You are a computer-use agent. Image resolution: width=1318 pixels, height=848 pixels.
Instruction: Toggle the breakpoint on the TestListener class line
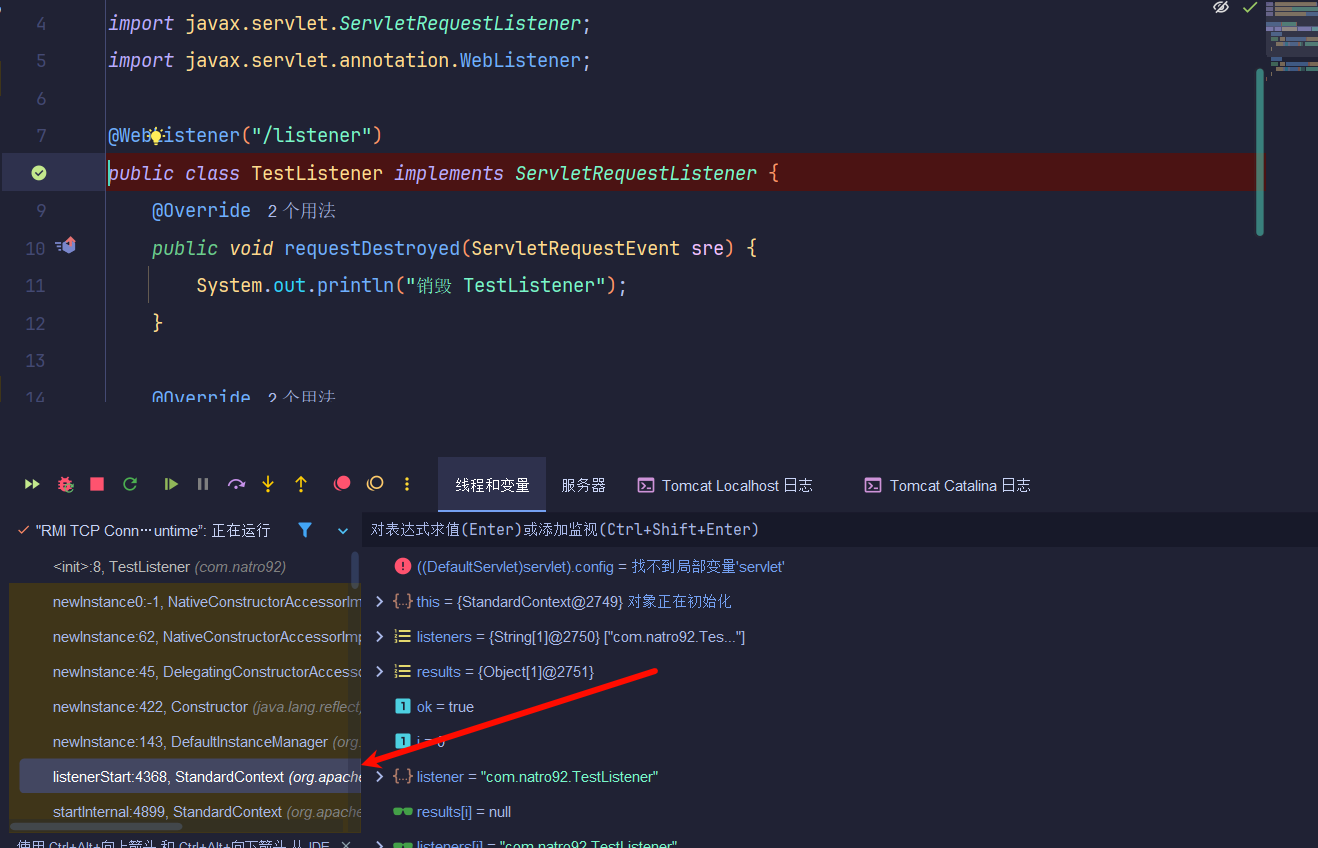point(38,173)
